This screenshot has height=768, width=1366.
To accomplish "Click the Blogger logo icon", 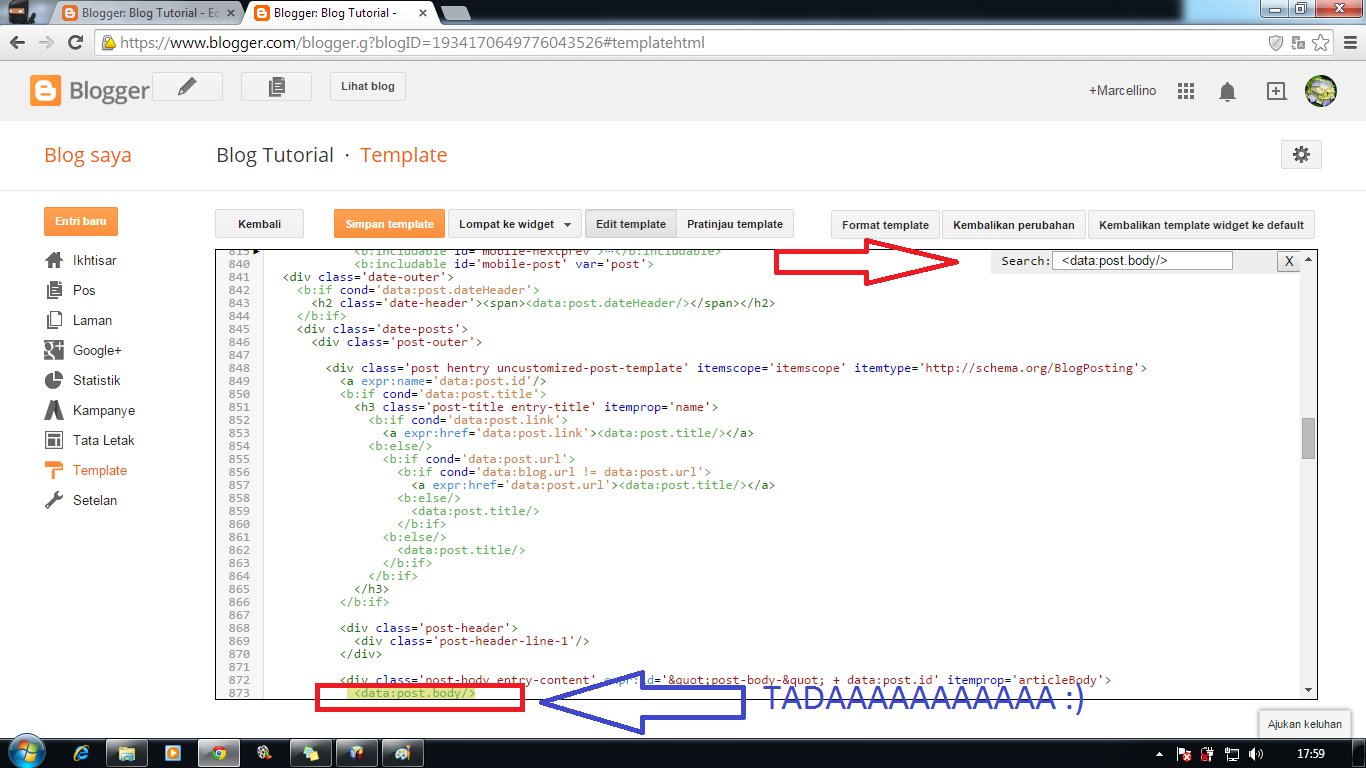I will 46,91.
